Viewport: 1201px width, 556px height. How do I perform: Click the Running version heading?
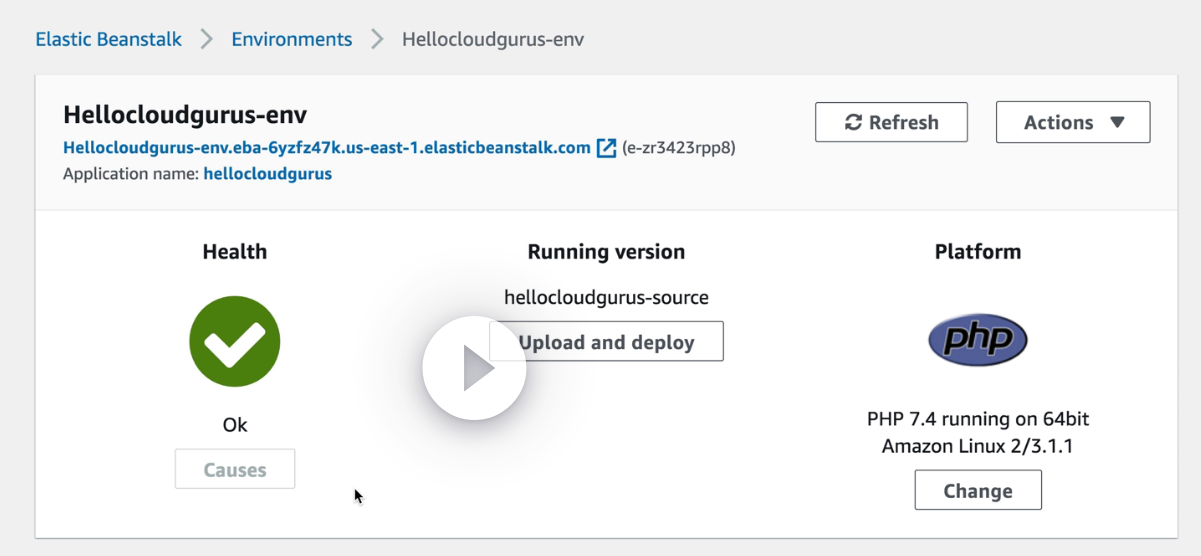point(606,252)
